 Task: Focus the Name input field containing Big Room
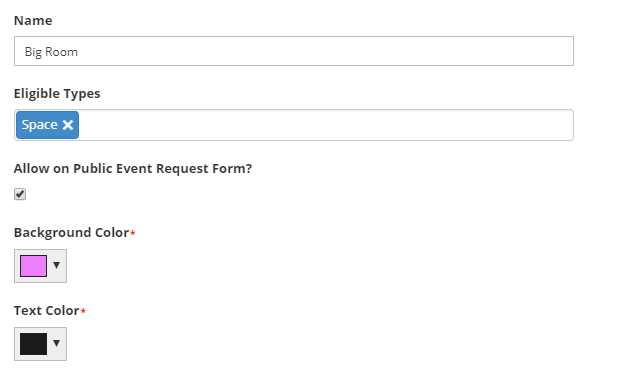click(x=294, y=51)
